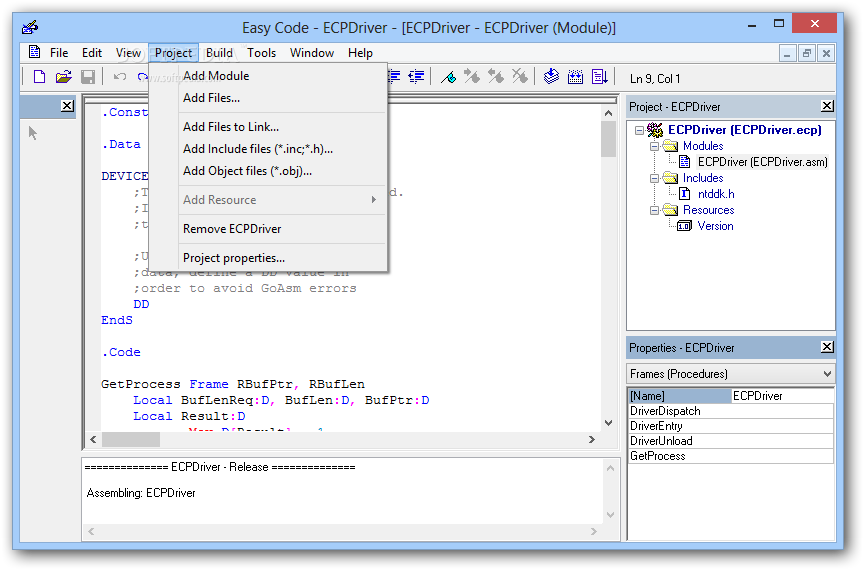This screenshot has width=864, height=570.
Task: Select ECPDriver (ECPDriver.asm) in tree
Action: click(763, 162)
